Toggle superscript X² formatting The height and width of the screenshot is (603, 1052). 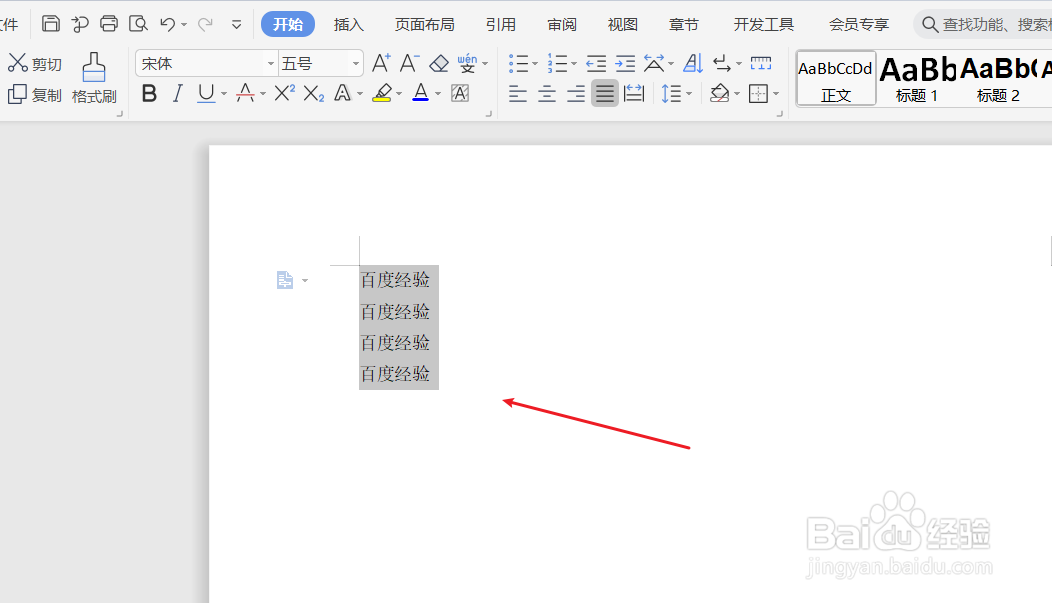coord(284,93)
